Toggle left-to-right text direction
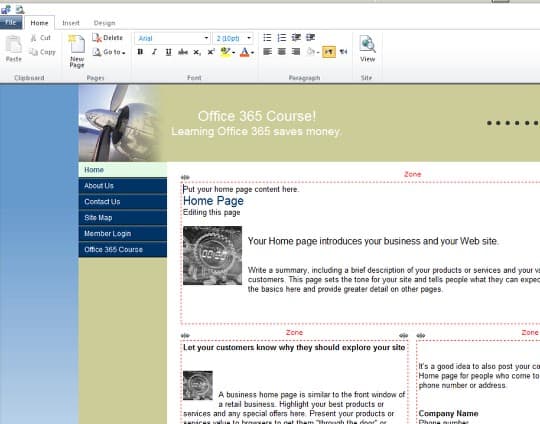 329,52
